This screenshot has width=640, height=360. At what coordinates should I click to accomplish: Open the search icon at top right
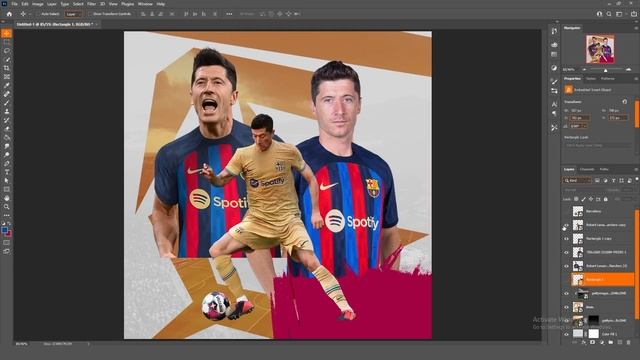click(609, 14)
